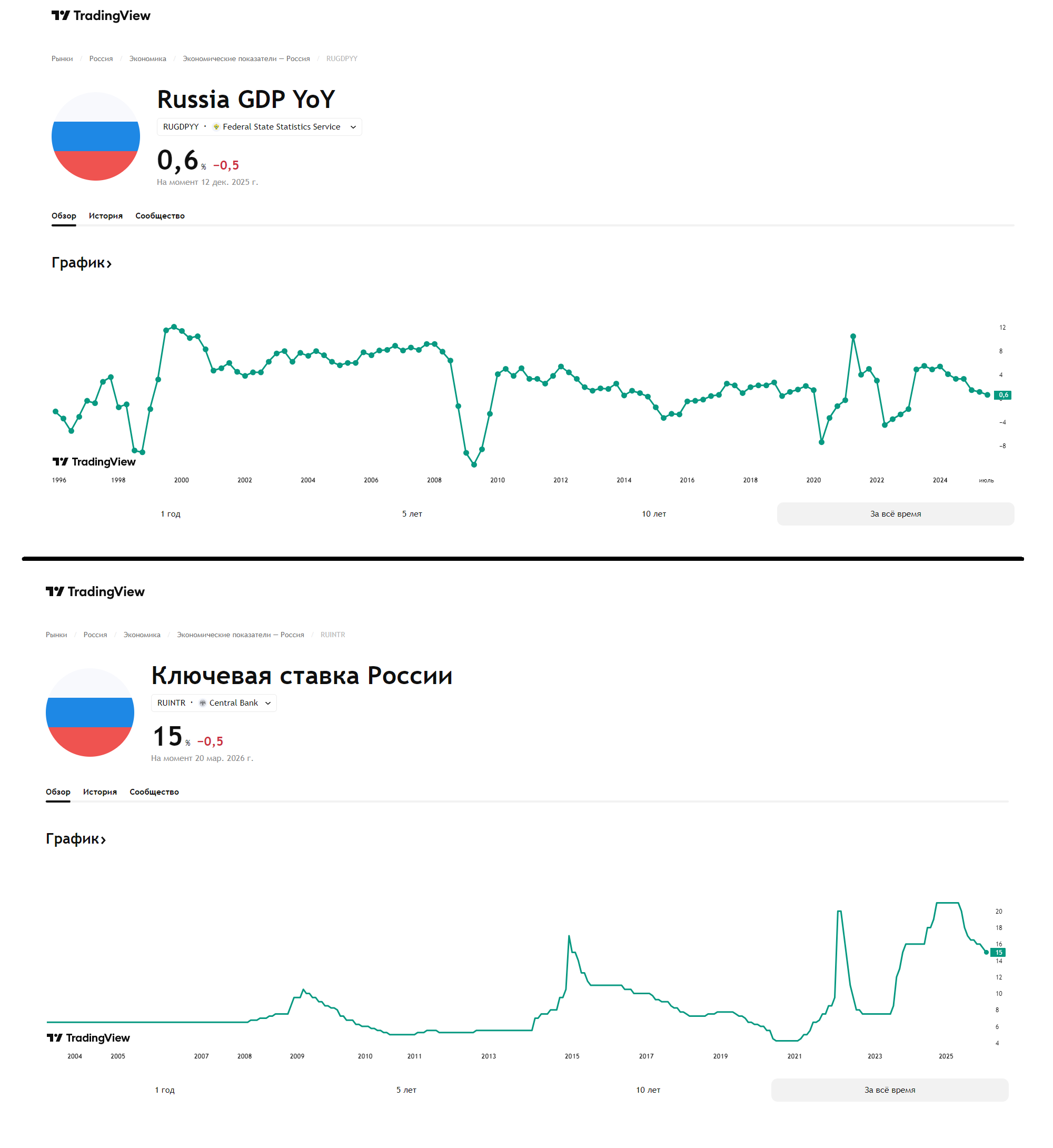This screenshot has width=1053, height=1148.
Task: Click the Russian flag beside Ключевая ставка России
Action: (90, 712)
